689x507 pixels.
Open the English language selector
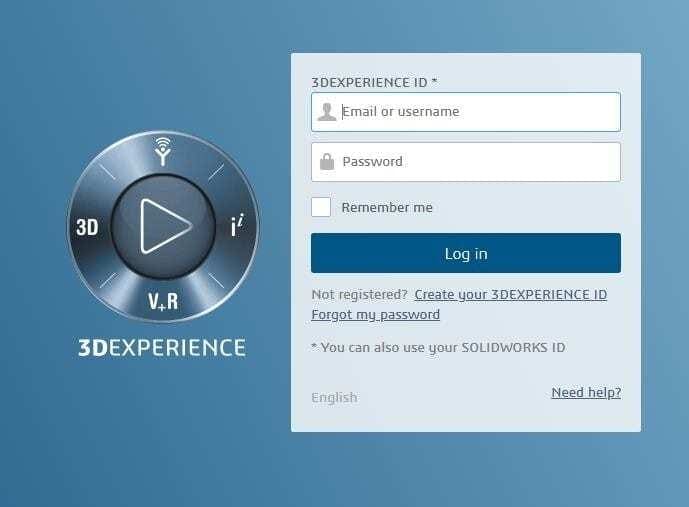click(334, 397)
